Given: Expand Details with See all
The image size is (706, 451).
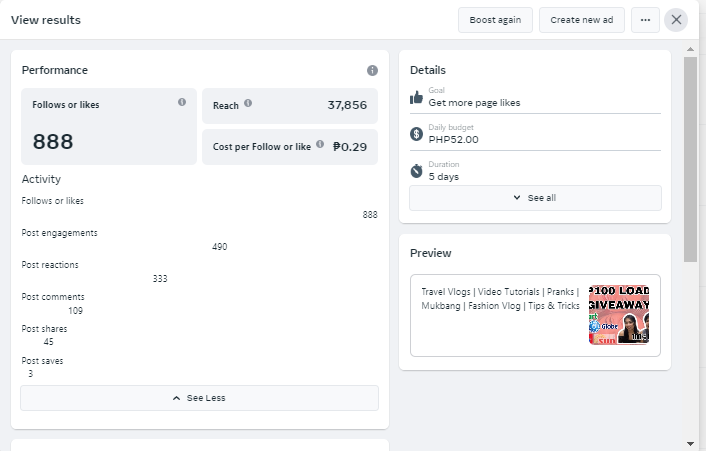Looking at the screenshot, I should 535,198.
